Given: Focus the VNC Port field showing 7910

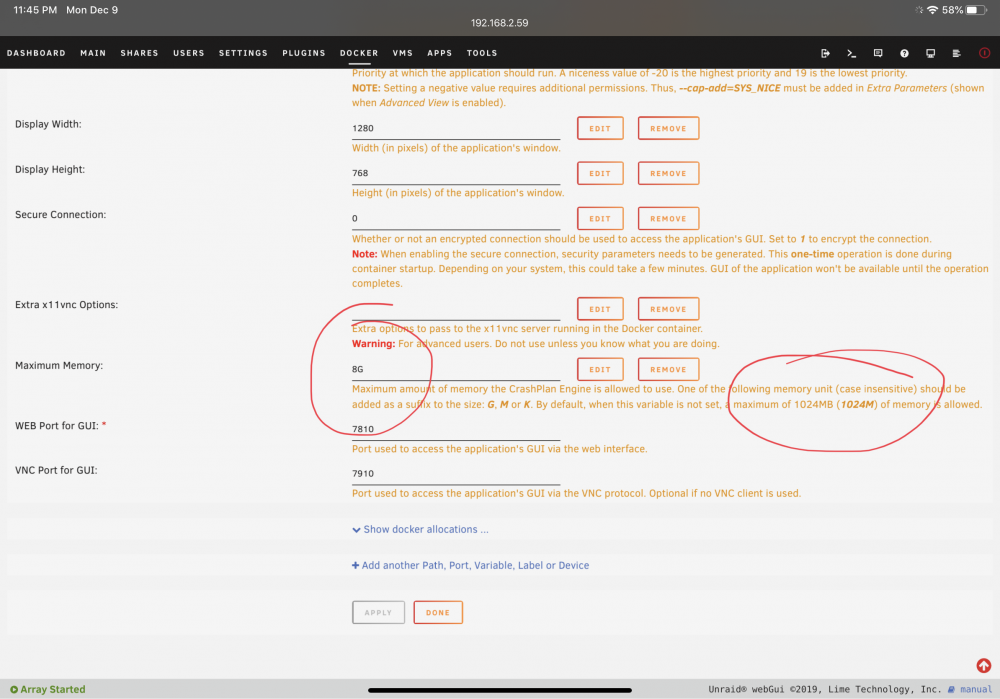Looking at the screenshot, I should [456, 474].
